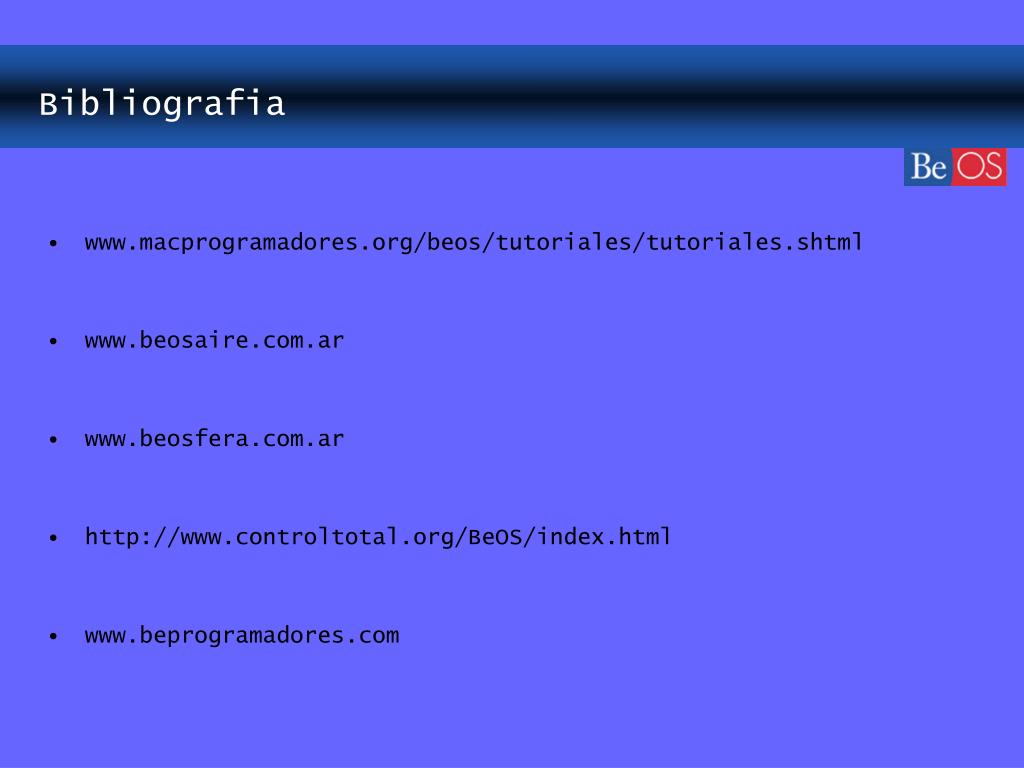Click the red "OS" half of the logo

979,167
